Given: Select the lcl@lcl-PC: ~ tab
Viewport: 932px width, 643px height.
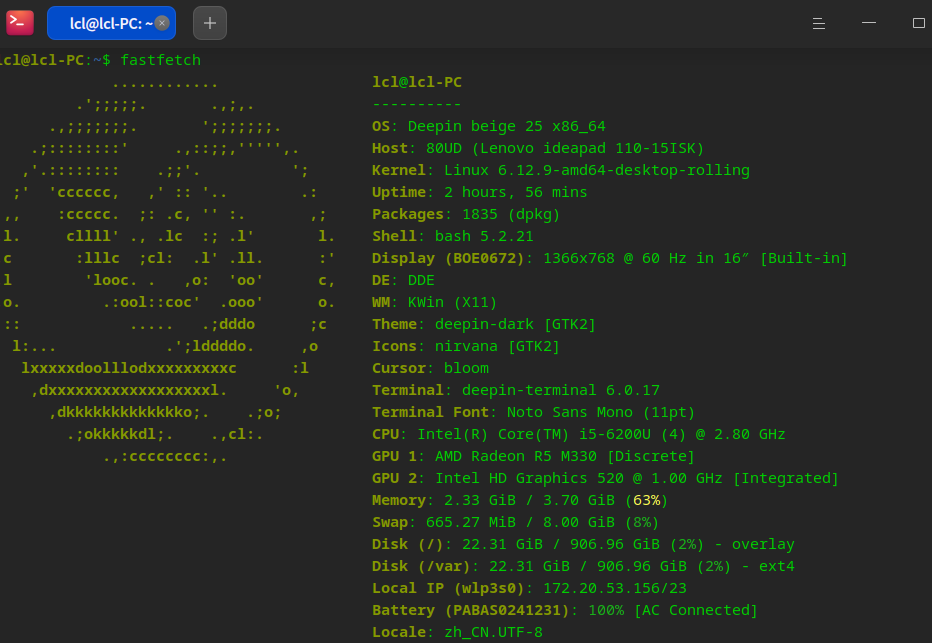Looking at the screenshot, I should pyautogui.click(x=111, y=23).
